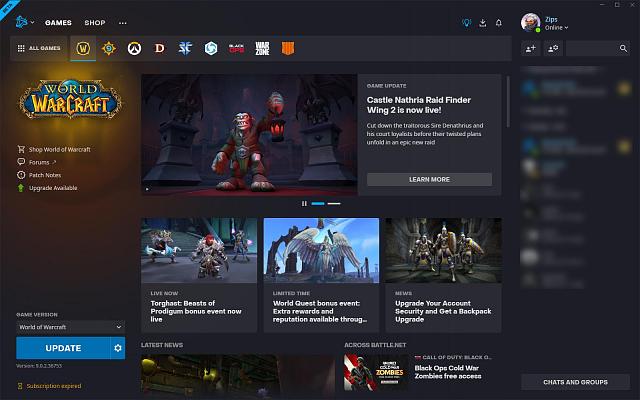Screen dimensions: 640x400
Task: Select the Overwatch game icon
Action: click(x=134, y=48)
